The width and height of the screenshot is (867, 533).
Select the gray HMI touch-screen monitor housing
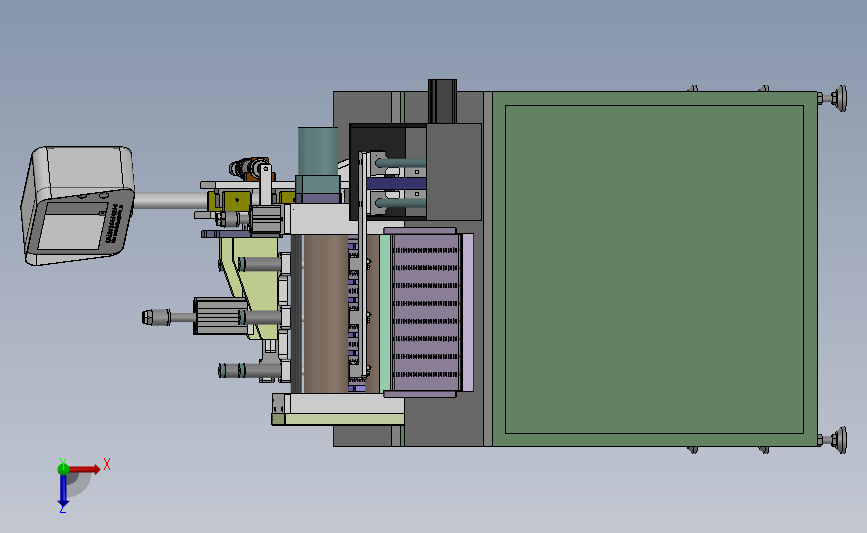point(77,205)
